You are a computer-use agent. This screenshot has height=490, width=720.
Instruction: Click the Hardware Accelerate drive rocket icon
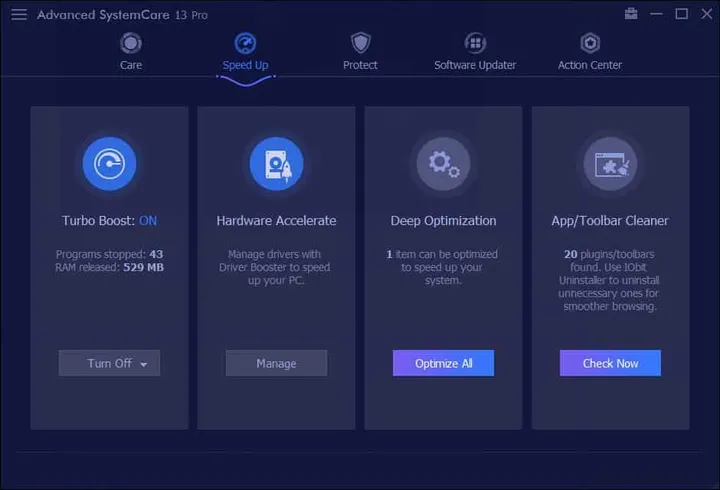(276, 163)
